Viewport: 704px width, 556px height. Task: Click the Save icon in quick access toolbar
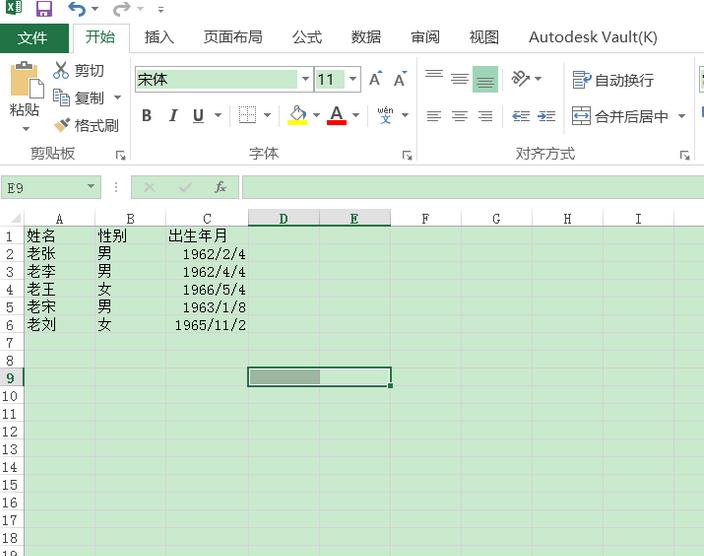coord(44,9)
